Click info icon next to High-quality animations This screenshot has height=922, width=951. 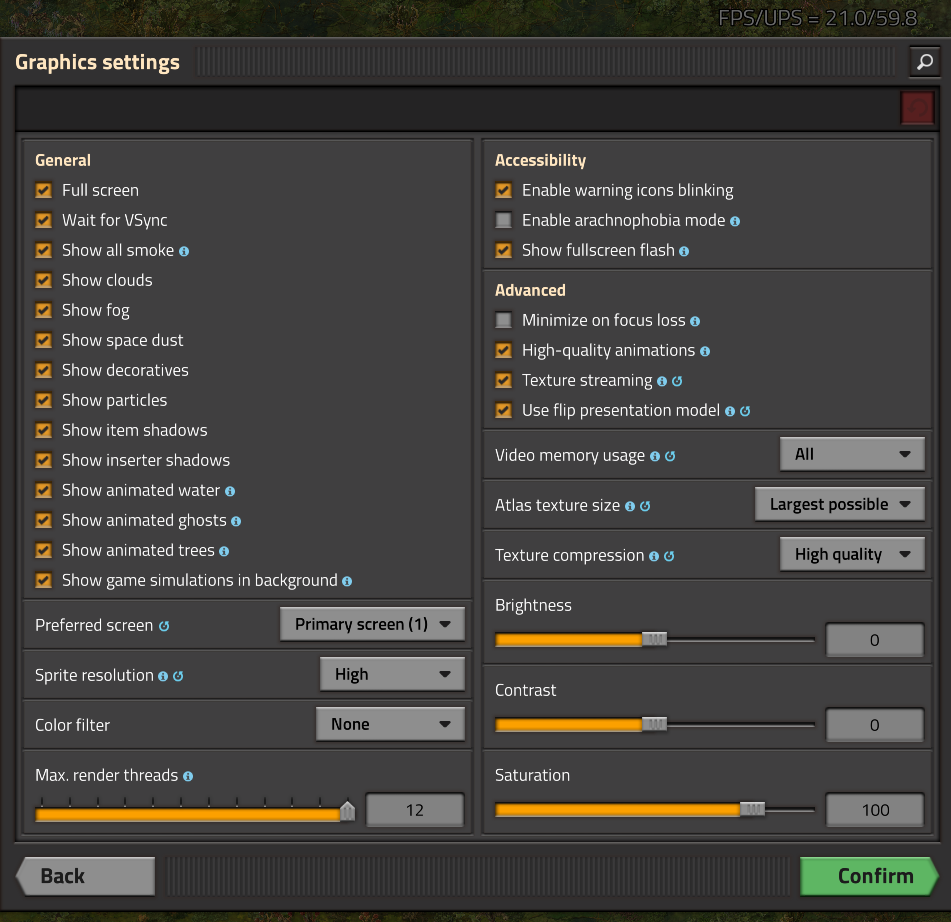pos(705,351)
